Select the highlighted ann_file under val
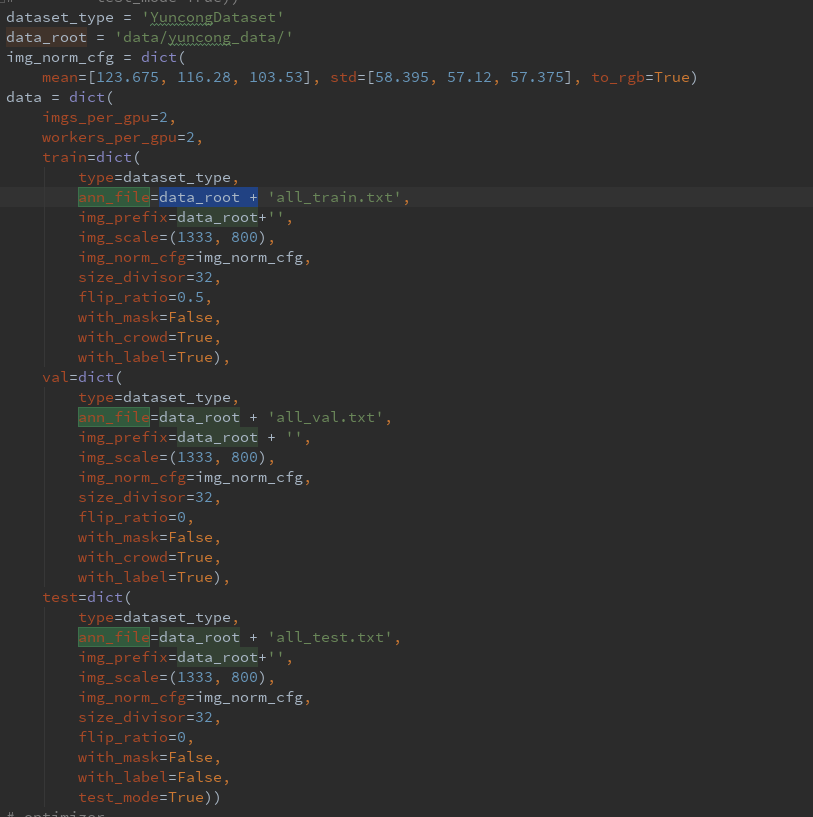Viewport: 813px width, 817px height. click(113, 417)
